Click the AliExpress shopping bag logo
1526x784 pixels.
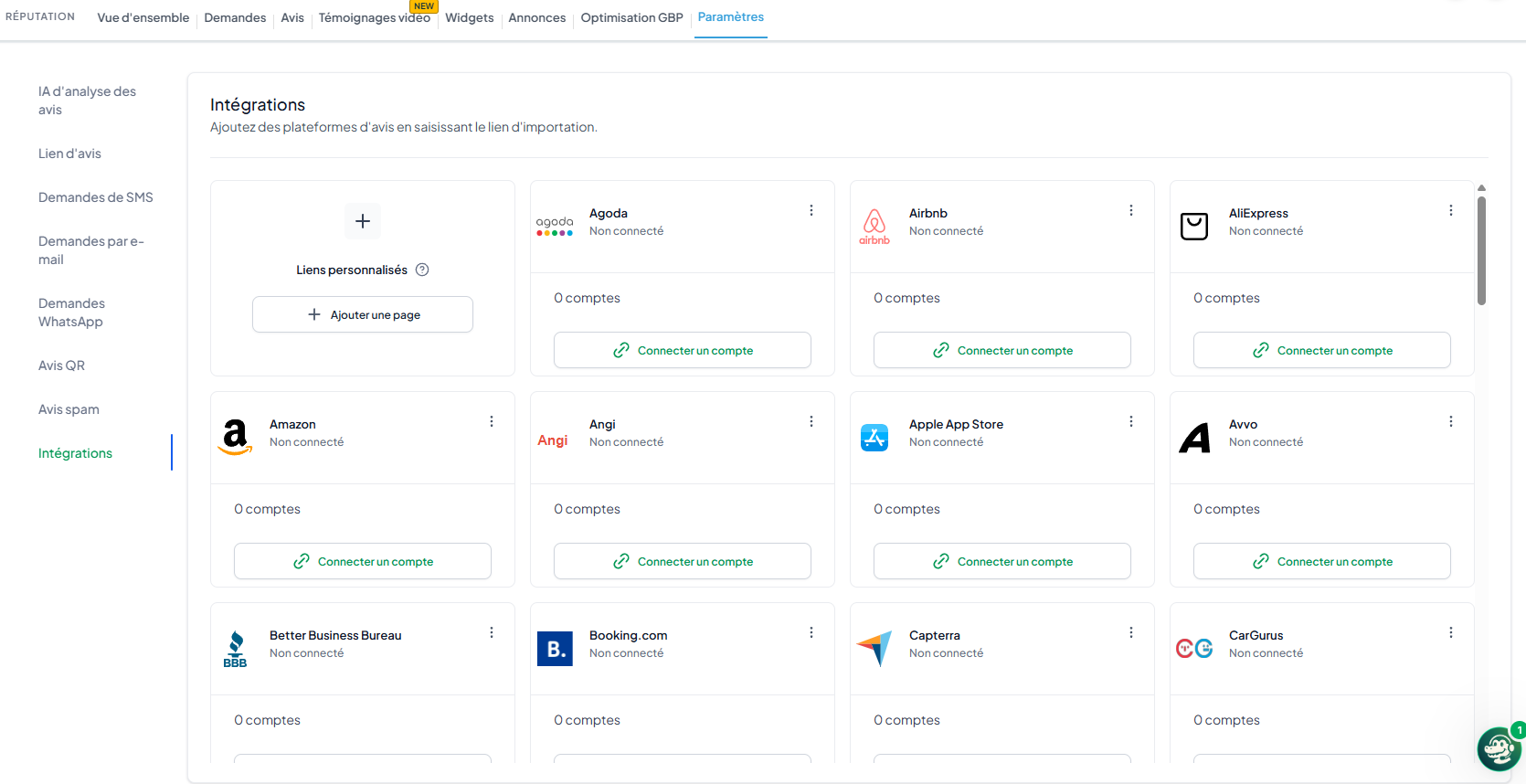1194,226
